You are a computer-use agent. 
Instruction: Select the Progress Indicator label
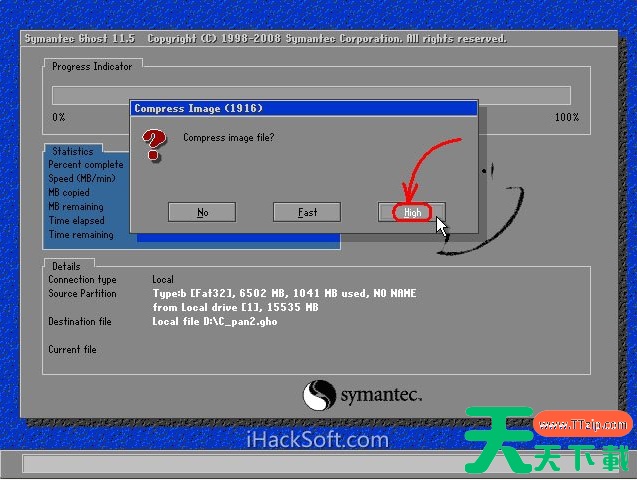pos(92,67)
